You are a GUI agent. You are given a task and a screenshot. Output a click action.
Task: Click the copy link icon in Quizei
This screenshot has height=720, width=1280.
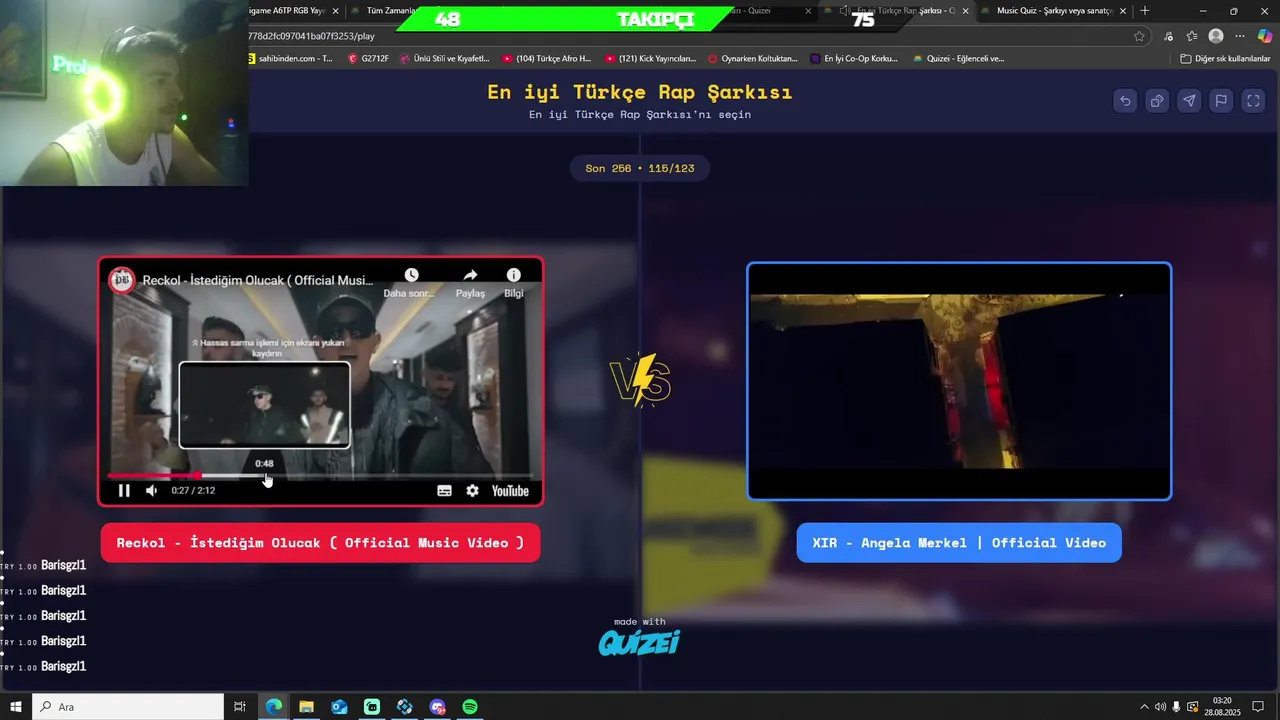point(1157,100)
